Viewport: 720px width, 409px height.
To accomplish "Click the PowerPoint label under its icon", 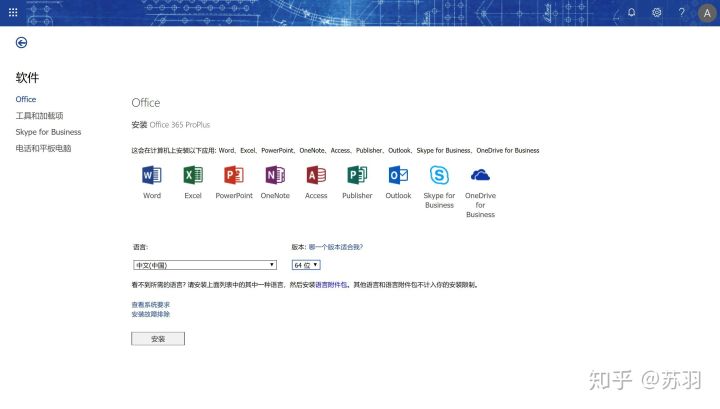I will (234, 196).
